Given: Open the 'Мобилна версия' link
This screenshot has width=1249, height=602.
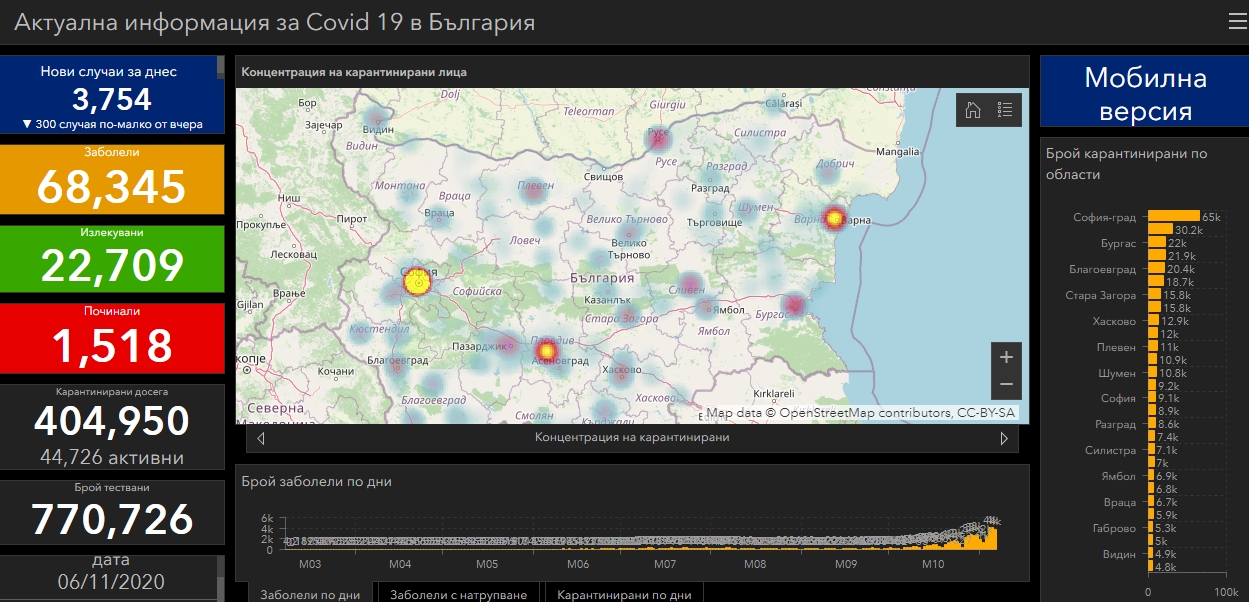Looking at the screenshot, I should click(1145, 93).
